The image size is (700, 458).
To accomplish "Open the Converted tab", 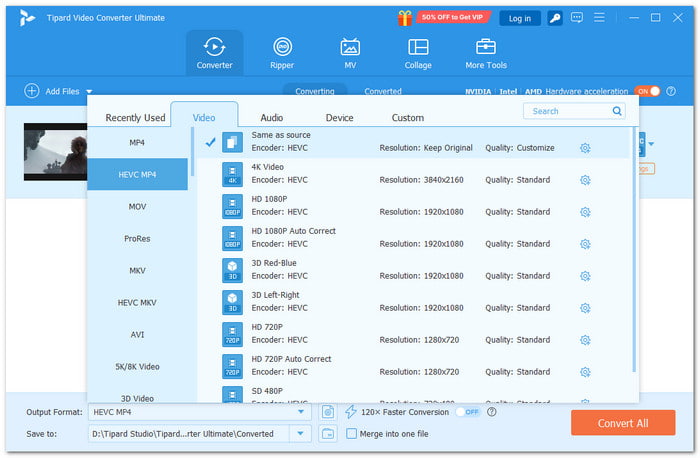I will pos(383,91).
